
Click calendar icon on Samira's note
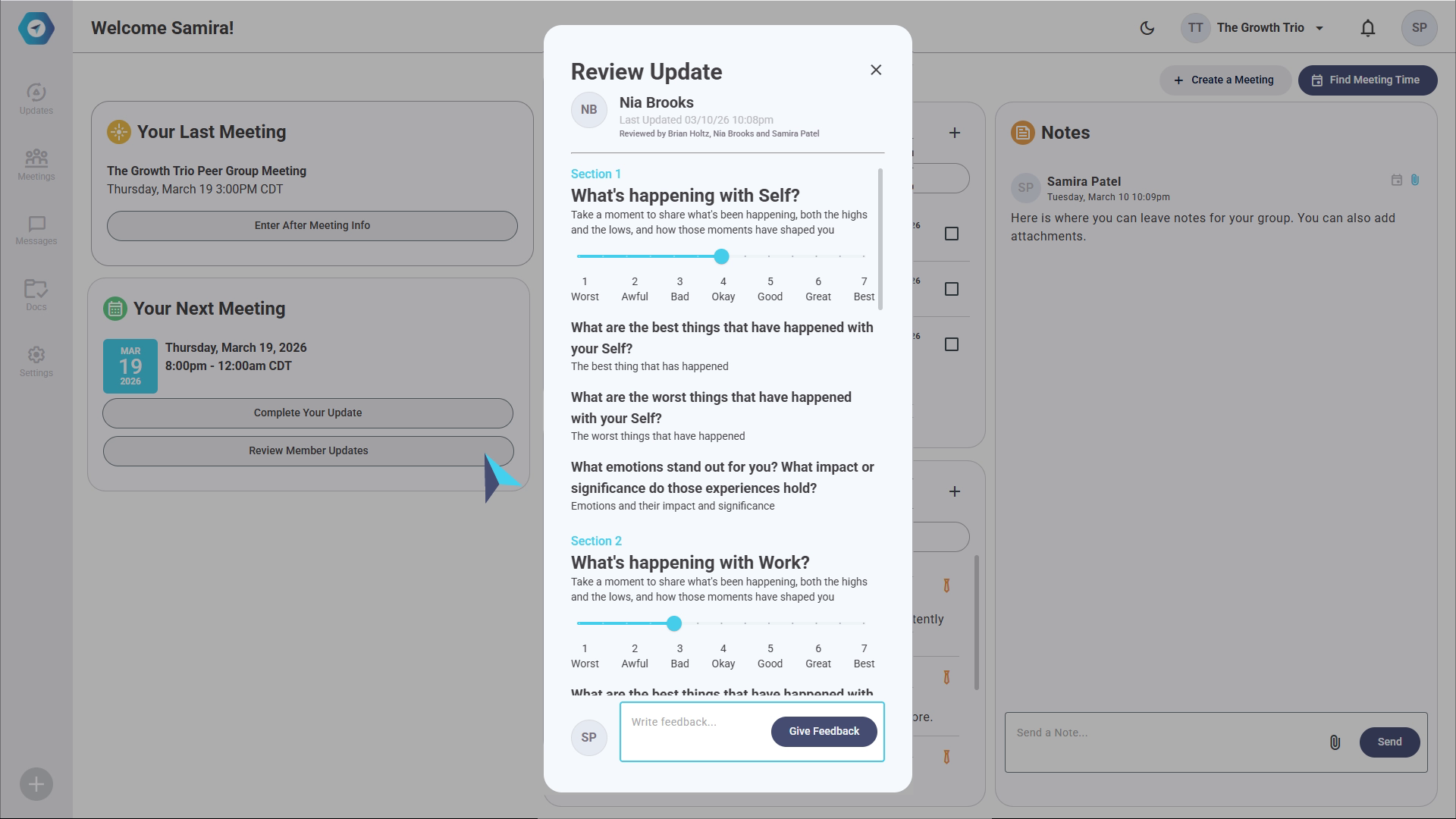tap(1396, 180)
